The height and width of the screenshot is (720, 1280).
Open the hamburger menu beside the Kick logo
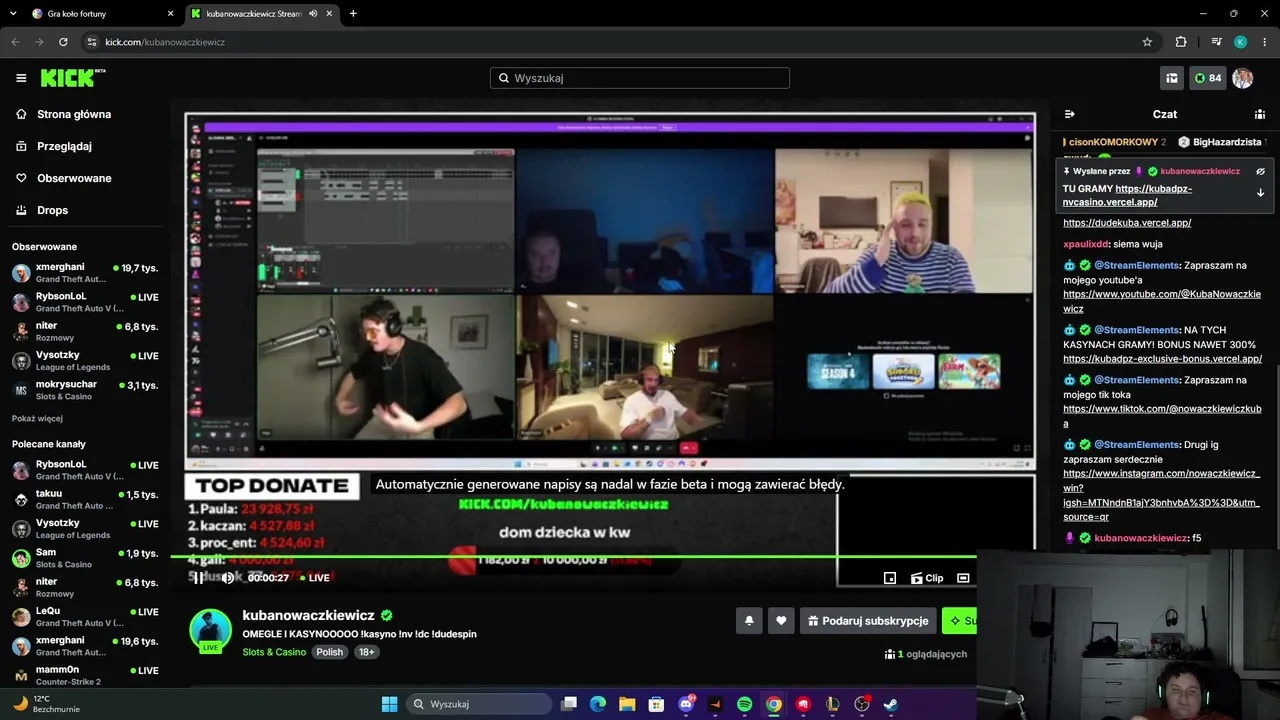(21, 78)
